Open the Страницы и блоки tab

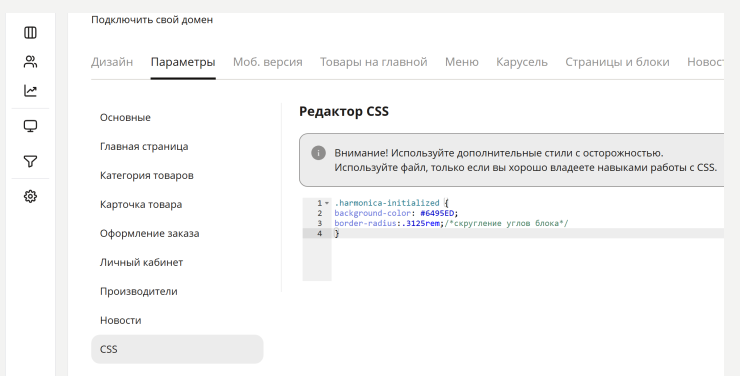(617, 62)
